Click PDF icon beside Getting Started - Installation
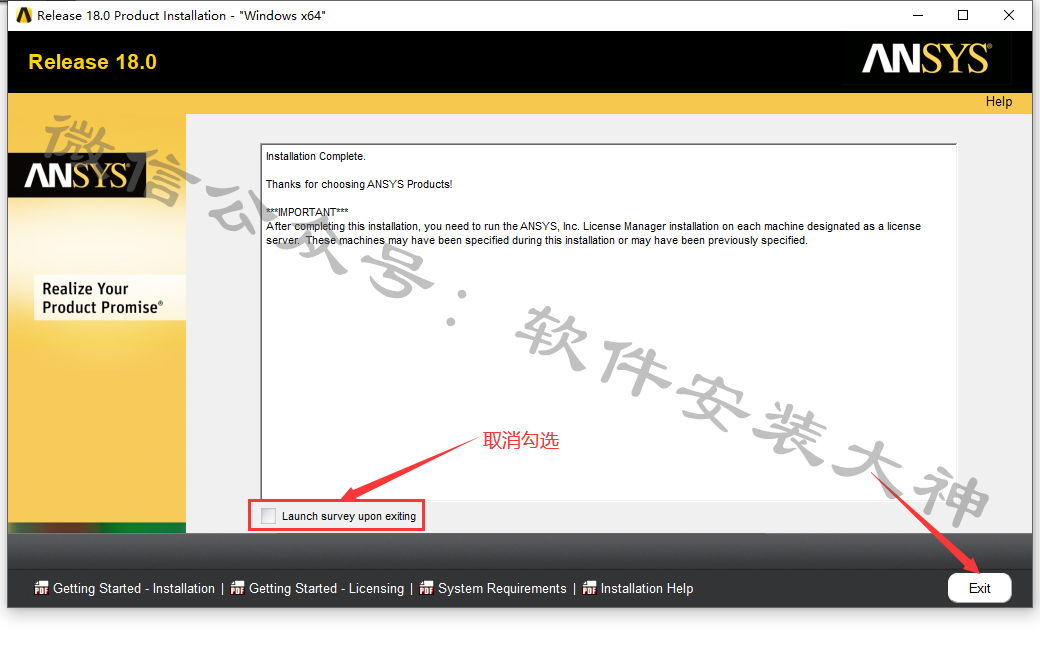1040x666 pixels. (x=42, y=588)
